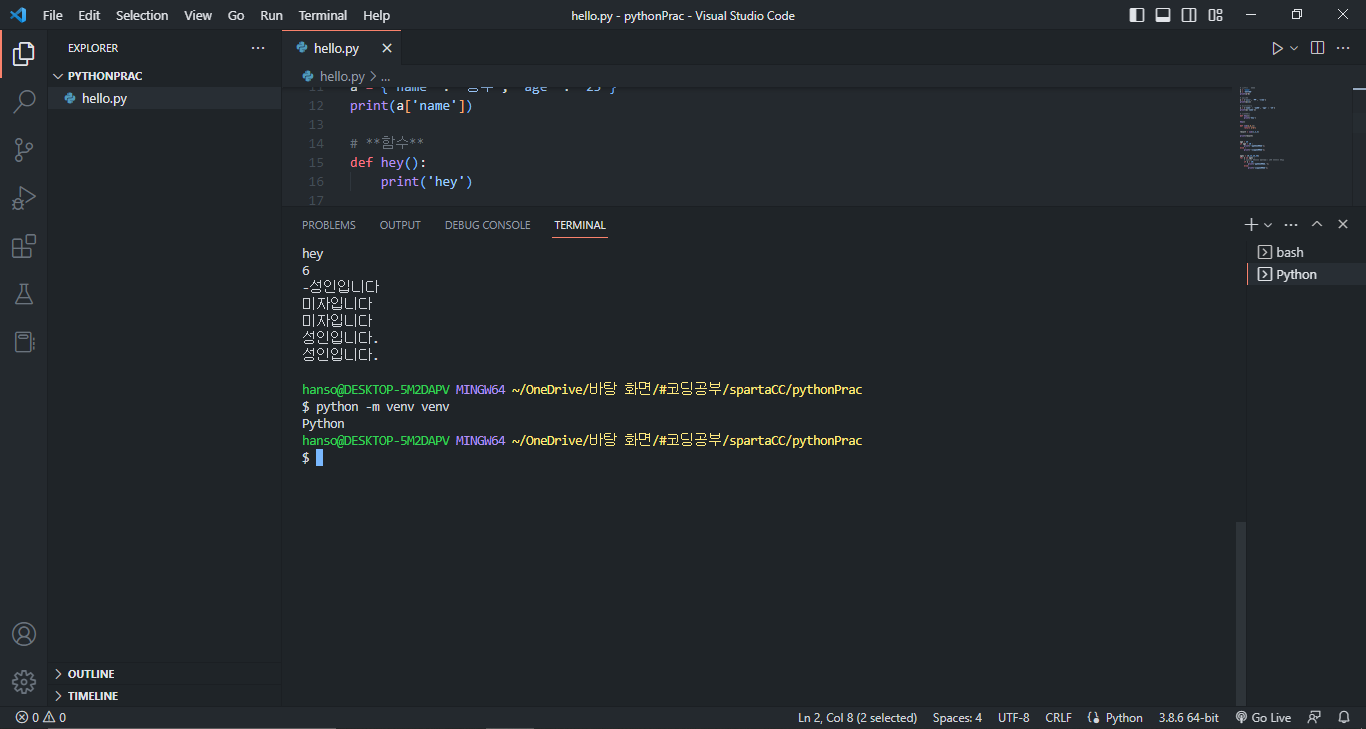Click the VS Code logo icon

17,15
